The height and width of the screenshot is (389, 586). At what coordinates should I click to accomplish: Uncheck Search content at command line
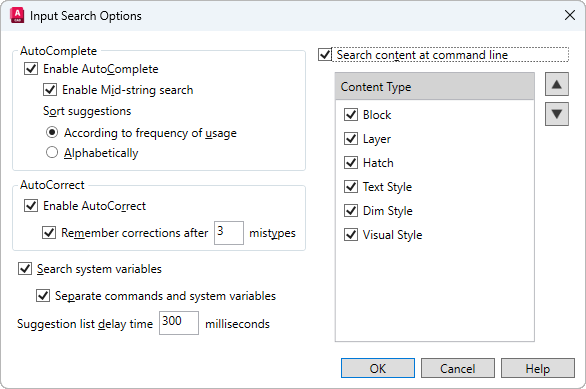click(325, 55)
